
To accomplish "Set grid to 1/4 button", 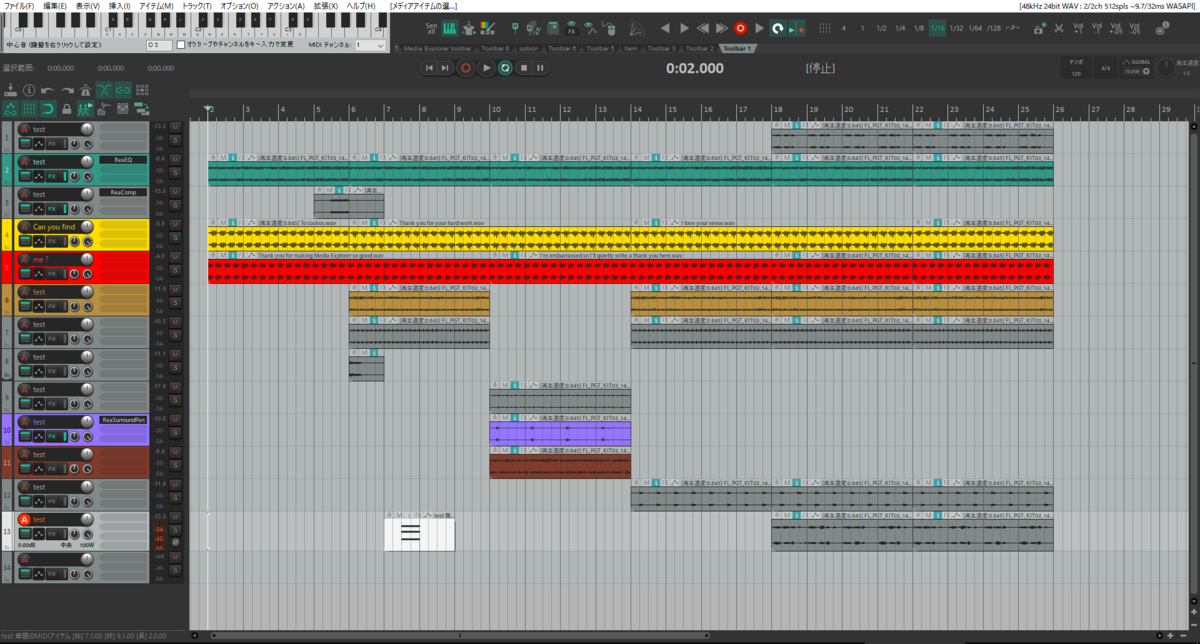I will pyautogui.click(x=900, y=28).
